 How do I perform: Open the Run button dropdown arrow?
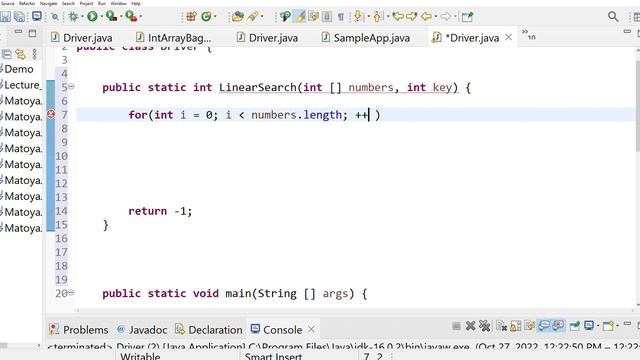101,17
